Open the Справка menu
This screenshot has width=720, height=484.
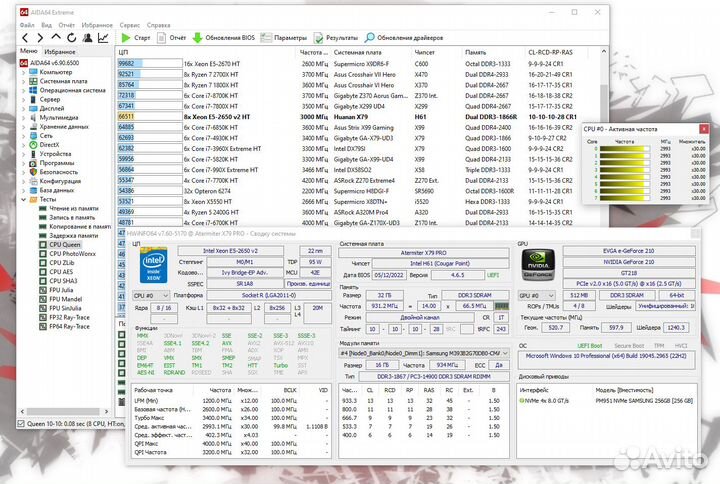pos(158,25)
